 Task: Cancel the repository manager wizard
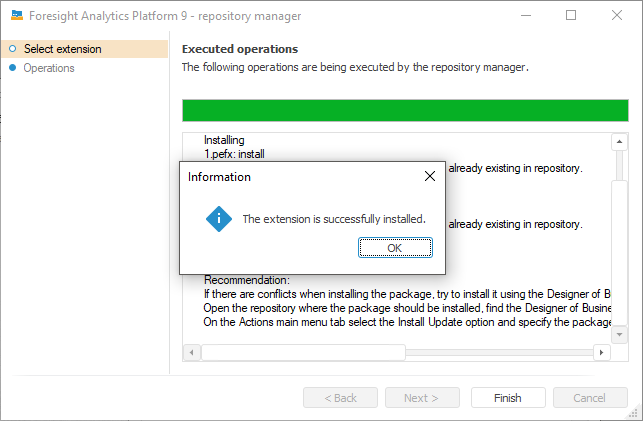click(589, 398)
